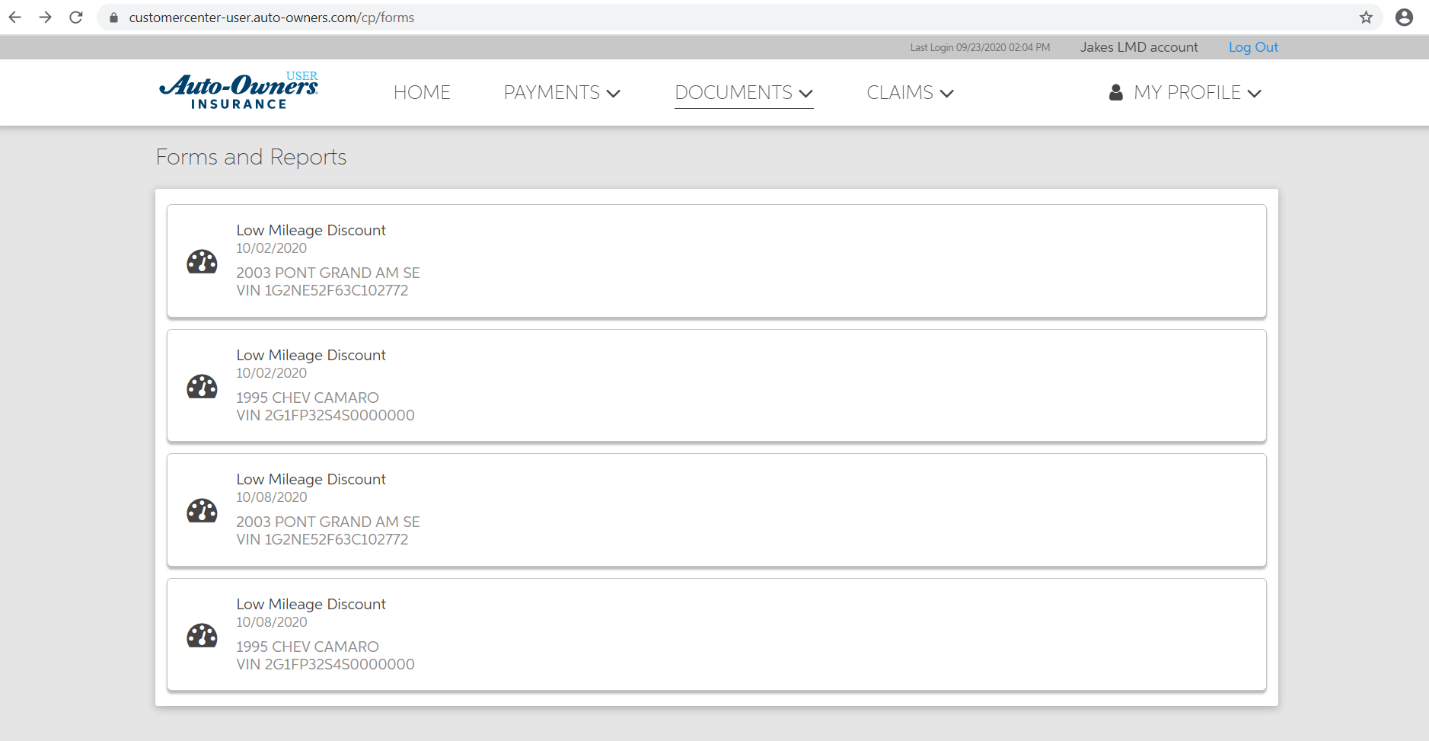1429x741 pixels.
Task: Click VIN 2G1FP32S4S0000000 in the fourth card
Action: tap(325, 664)
